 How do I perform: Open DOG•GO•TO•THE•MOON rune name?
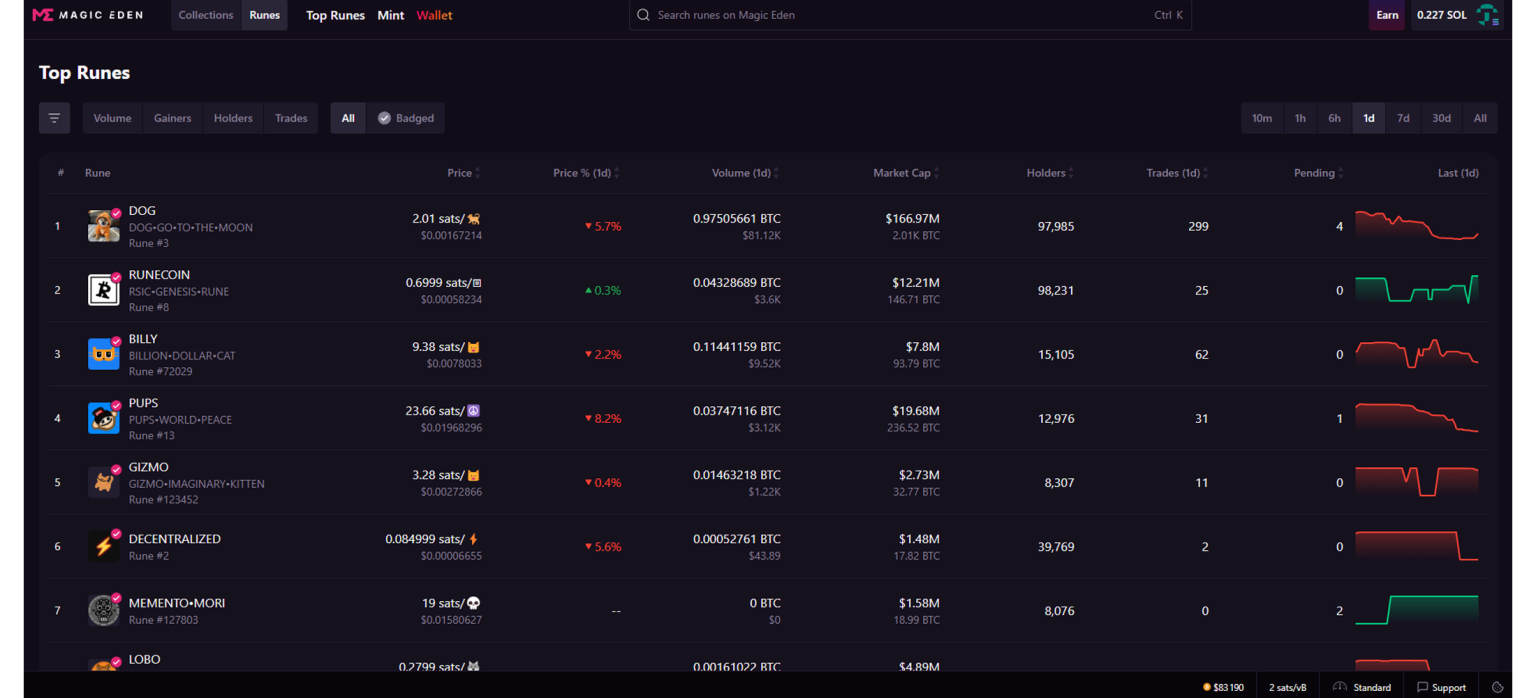(x=191, y=227)
